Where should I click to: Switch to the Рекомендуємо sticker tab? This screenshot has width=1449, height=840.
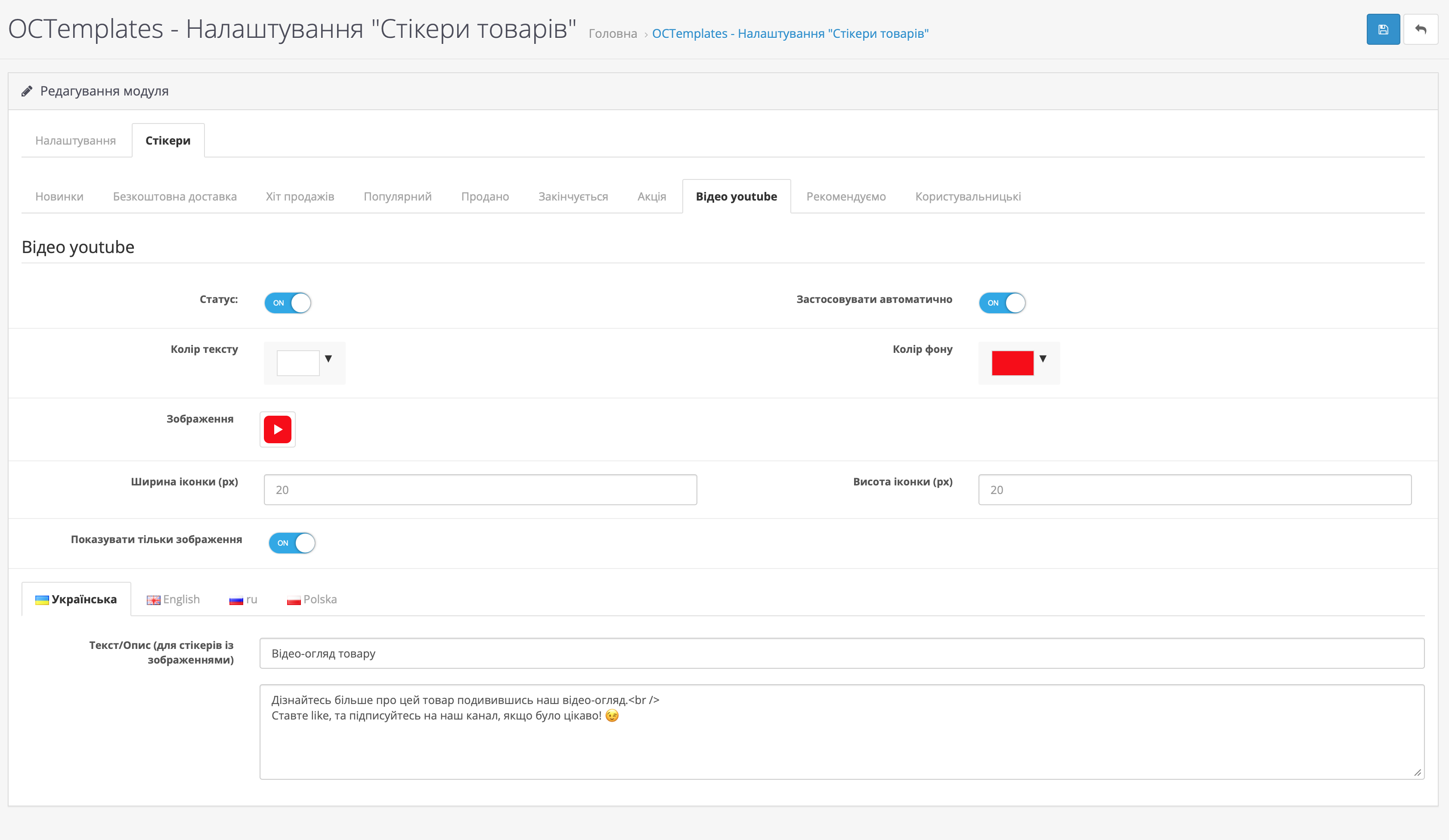point(845,197)
